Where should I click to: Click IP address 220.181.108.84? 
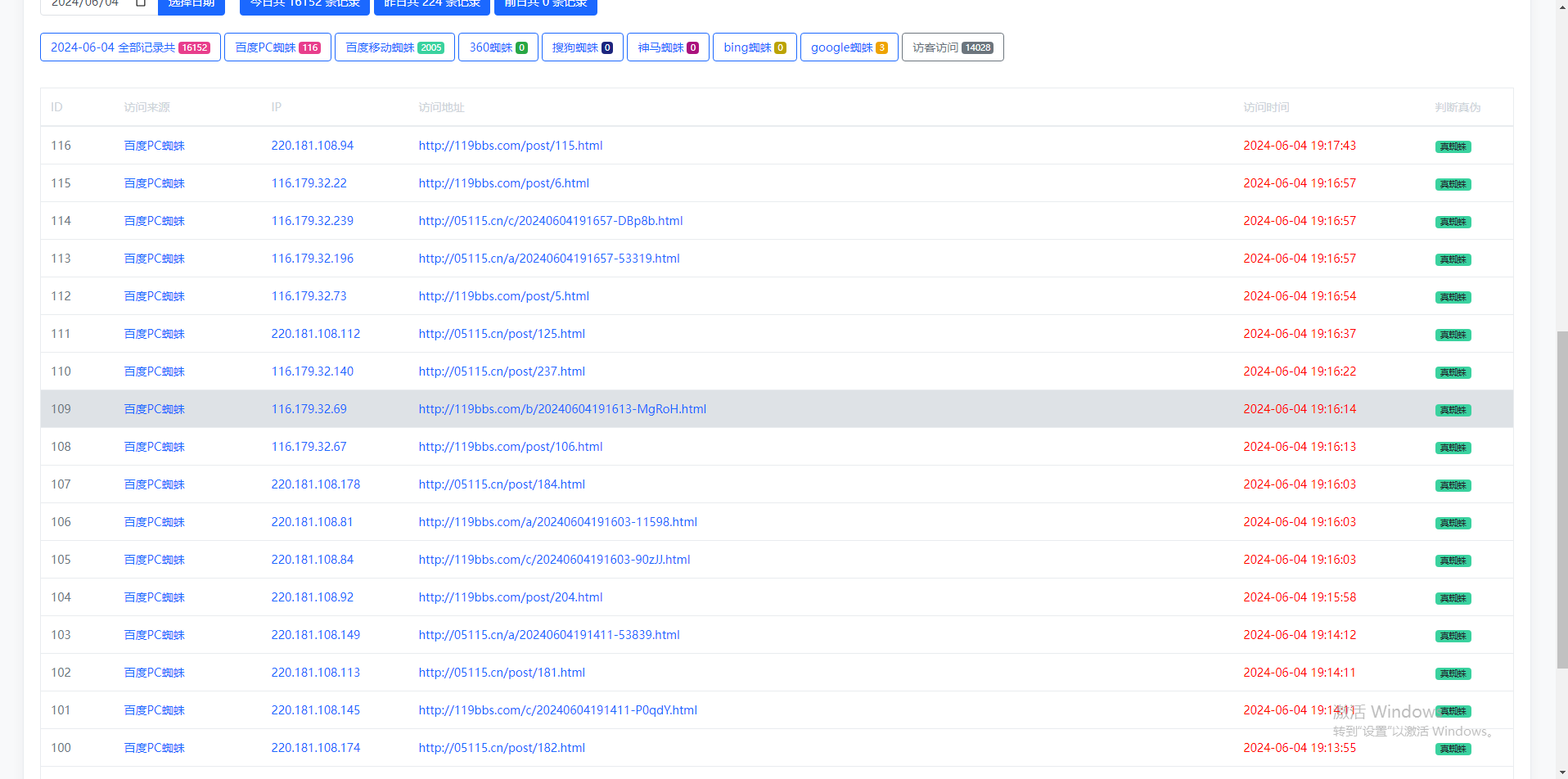(313, 560)
